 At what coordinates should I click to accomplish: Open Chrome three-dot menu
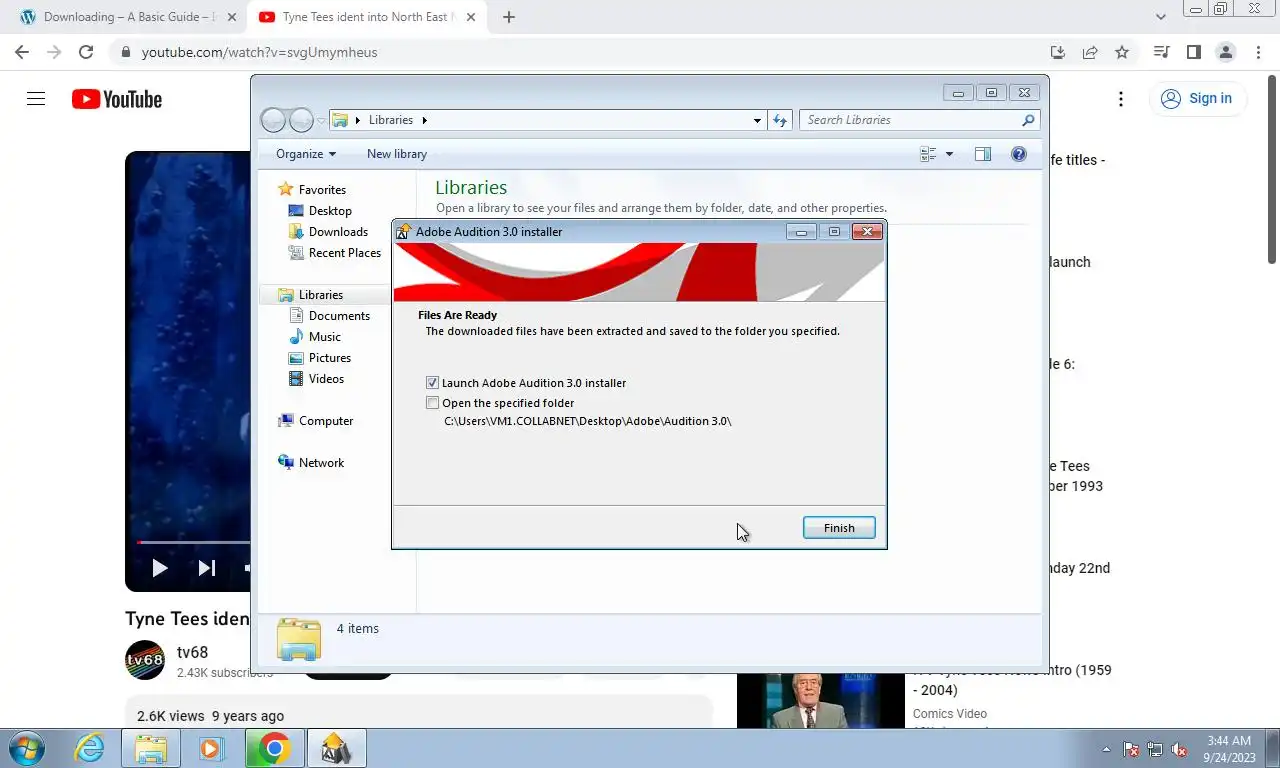1257,52
